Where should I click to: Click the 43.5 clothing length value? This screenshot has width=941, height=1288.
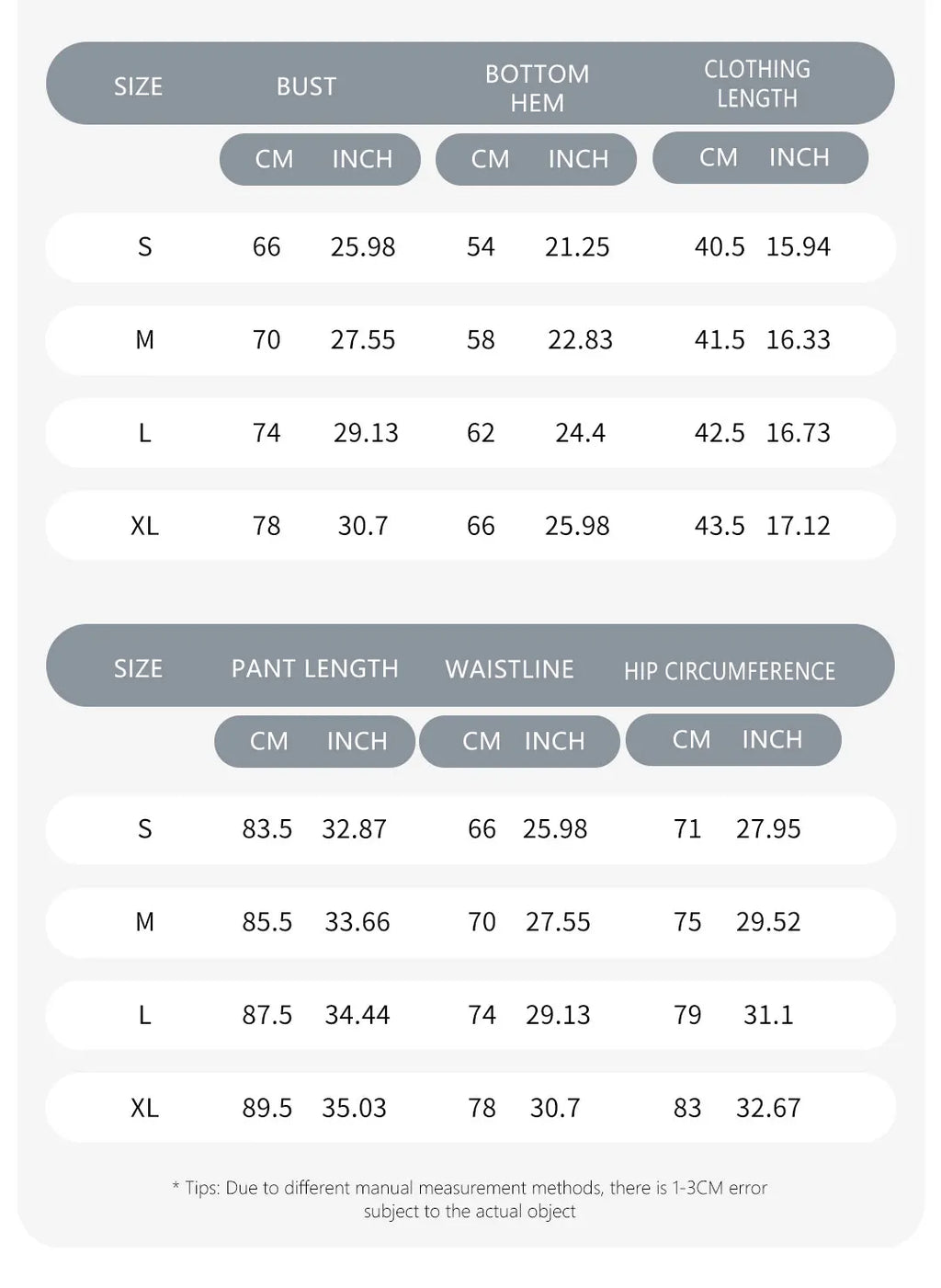coord(720,526)
